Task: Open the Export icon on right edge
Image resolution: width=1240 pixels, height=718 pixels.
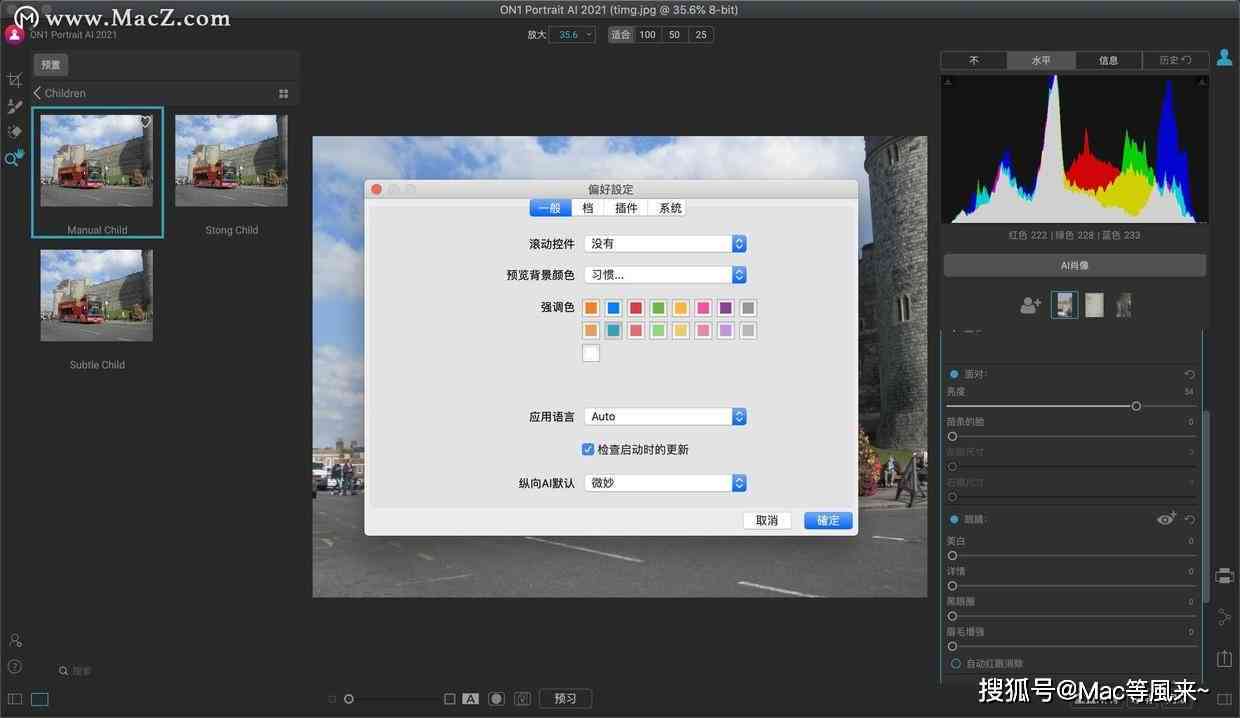Action: [x=1224, y=658]
